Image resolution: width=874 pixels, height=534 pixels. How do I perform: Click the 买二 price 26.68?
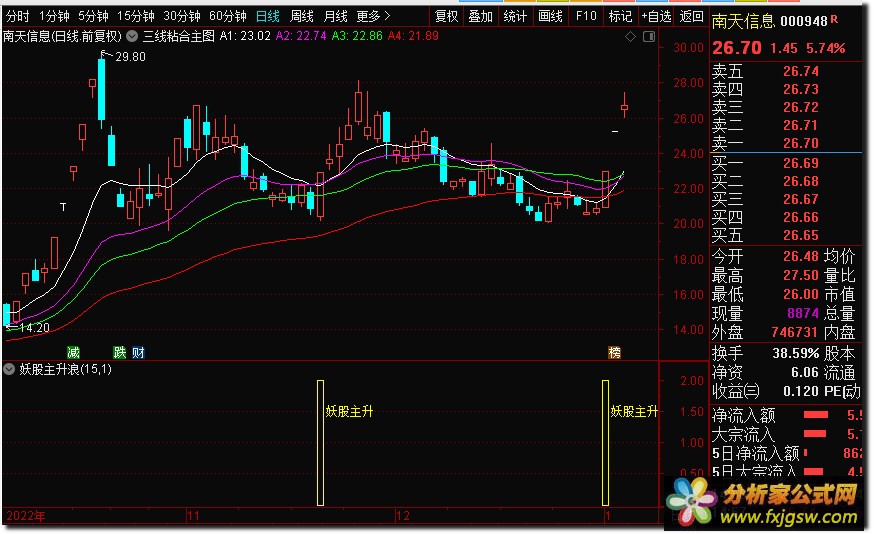(x=800, y=181)
